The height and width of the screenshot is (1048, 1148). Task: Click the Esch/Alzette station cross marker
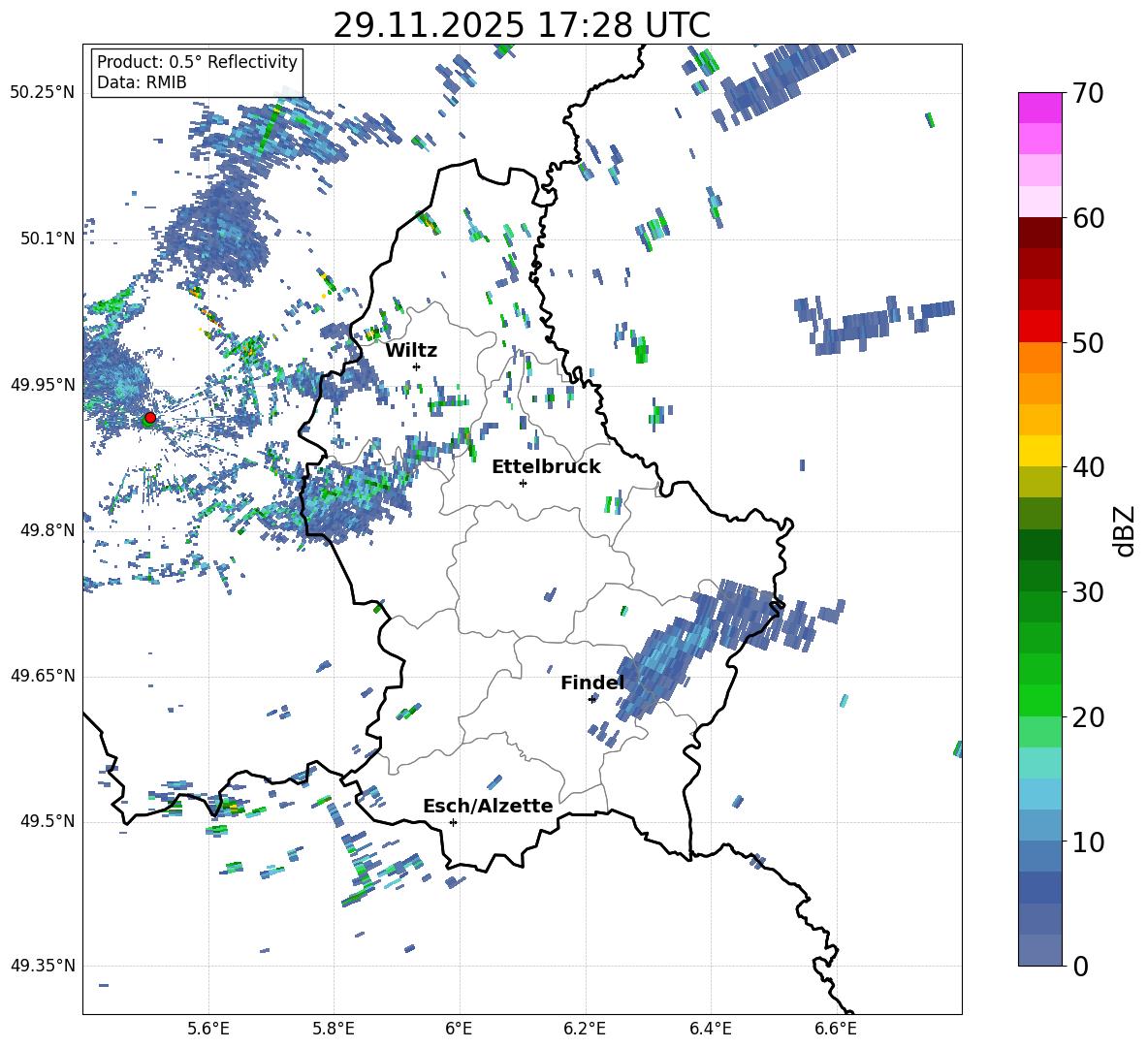[x=453, y=822]
